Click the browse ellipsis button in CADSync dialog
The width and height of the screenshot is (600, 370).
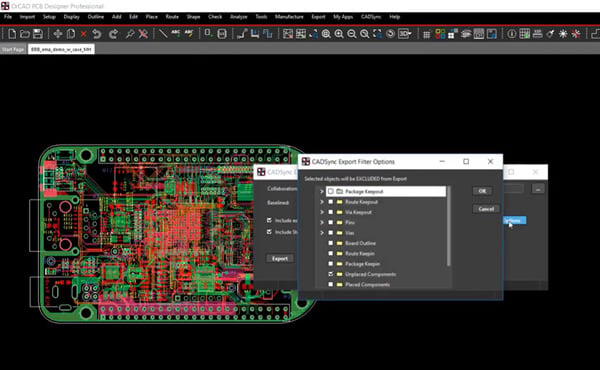coord(538,189)
